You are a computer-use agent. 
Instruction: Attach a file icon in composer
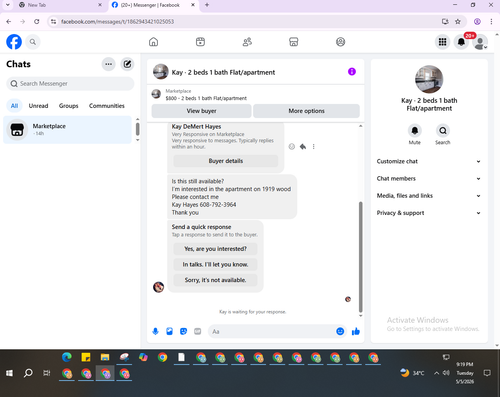pos(169,331)
